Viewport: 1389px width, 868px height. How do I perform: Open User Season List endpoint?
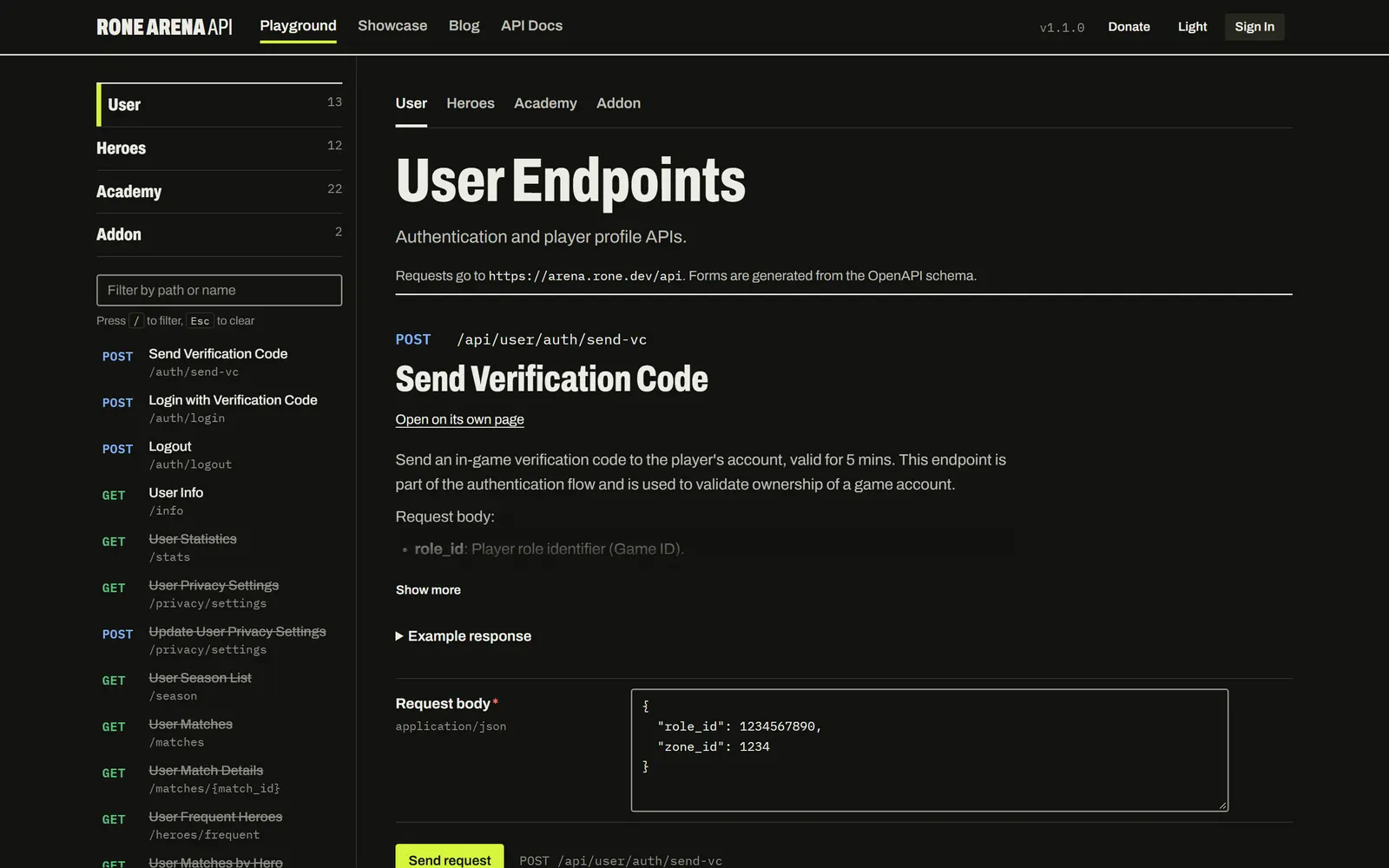tap(220, 687)
